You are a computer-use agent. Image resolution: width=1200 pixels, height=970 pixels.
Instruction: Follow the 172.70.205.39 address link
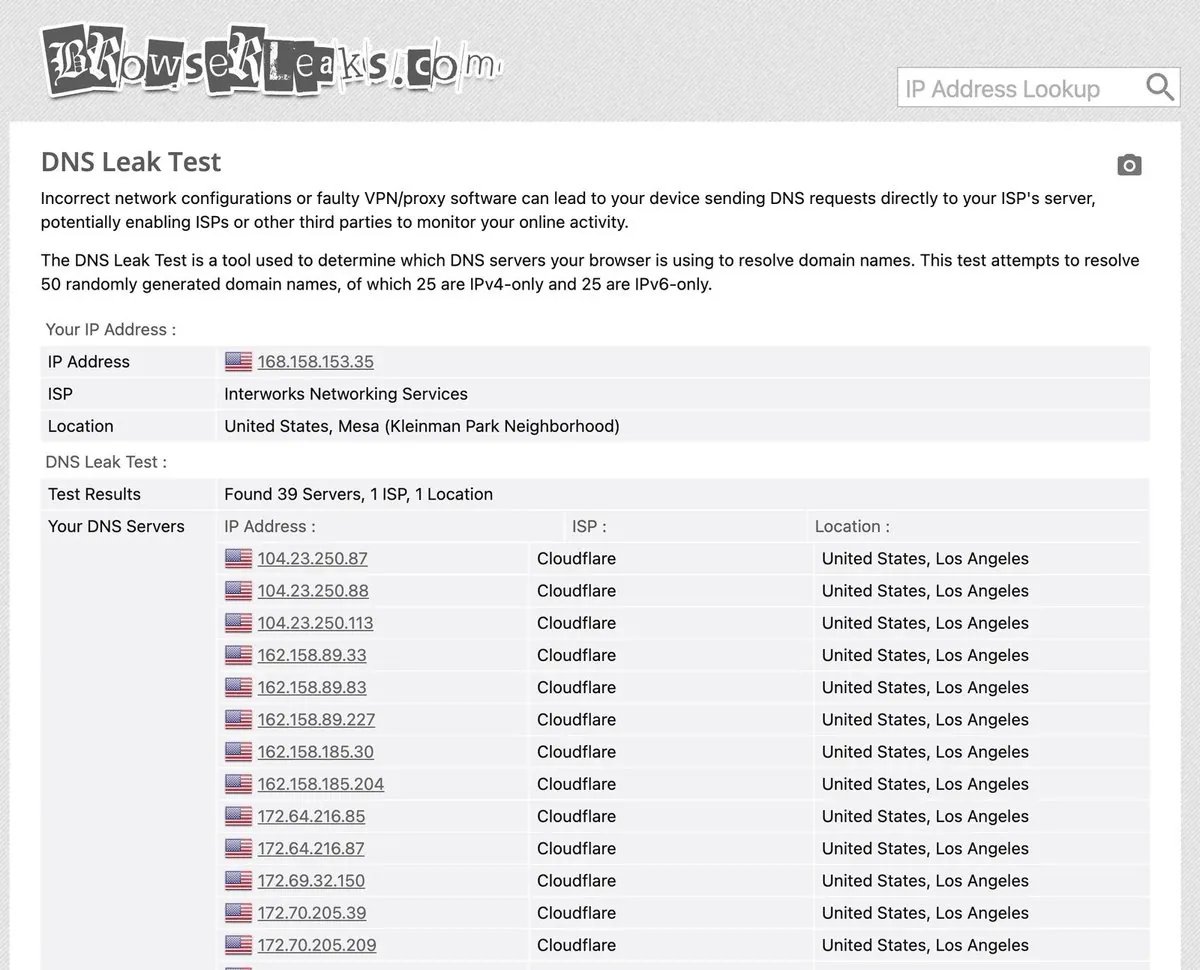312,913
